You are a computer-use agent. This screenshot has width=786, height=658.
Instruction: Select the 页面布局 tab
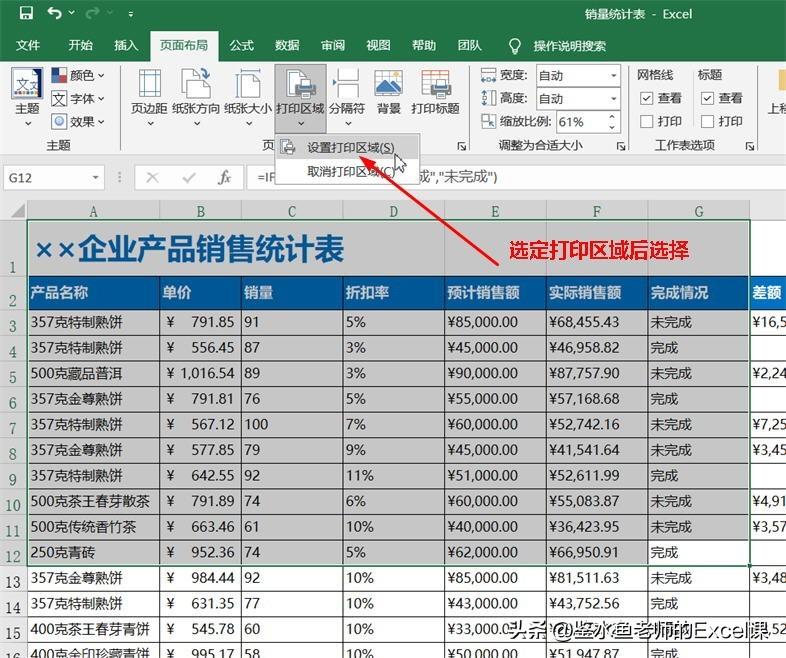[x=184, y=46]
